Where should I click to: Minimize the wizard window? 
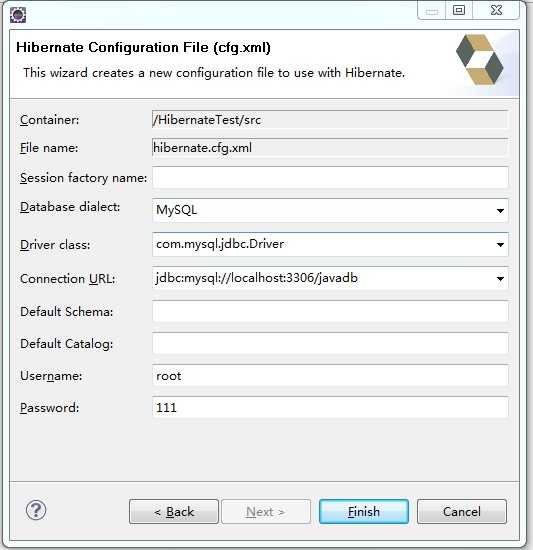point(432,11)
